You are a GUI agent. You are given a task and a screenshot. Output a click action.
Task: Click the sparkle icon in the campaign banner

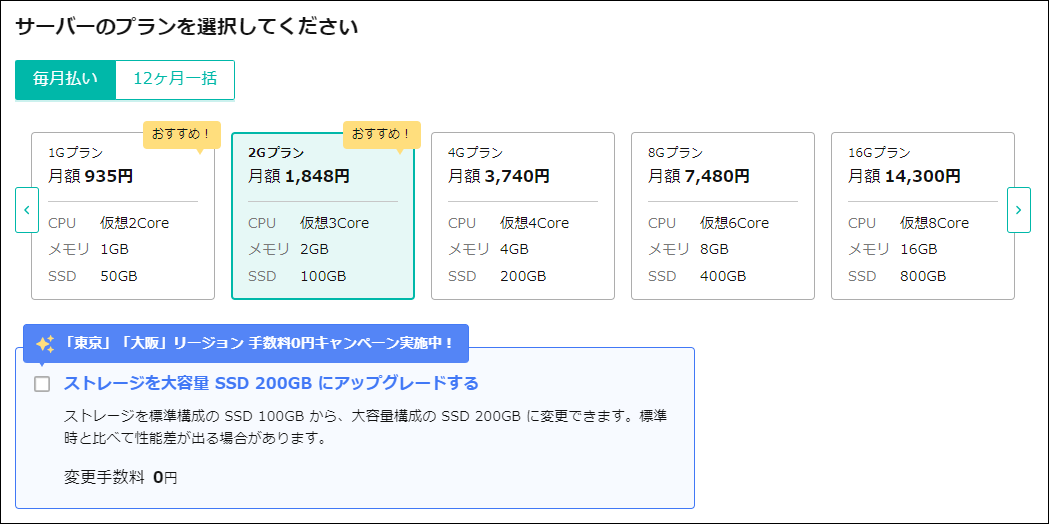tap(45, 343)
